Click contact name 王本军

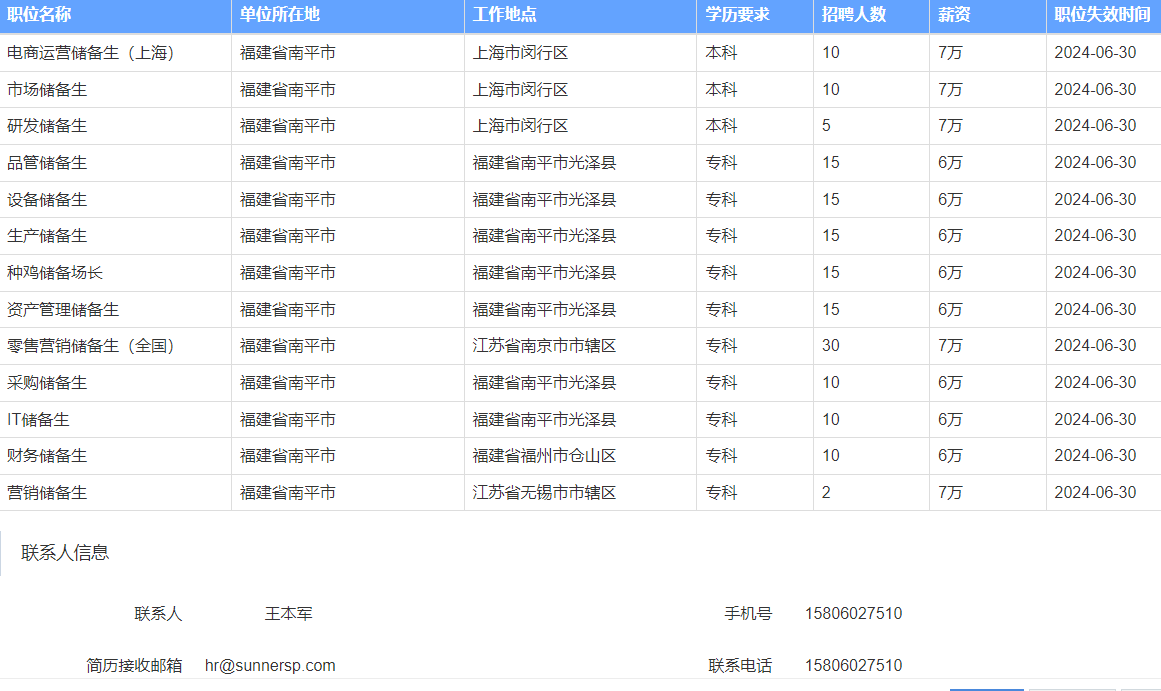pos(288,614)
